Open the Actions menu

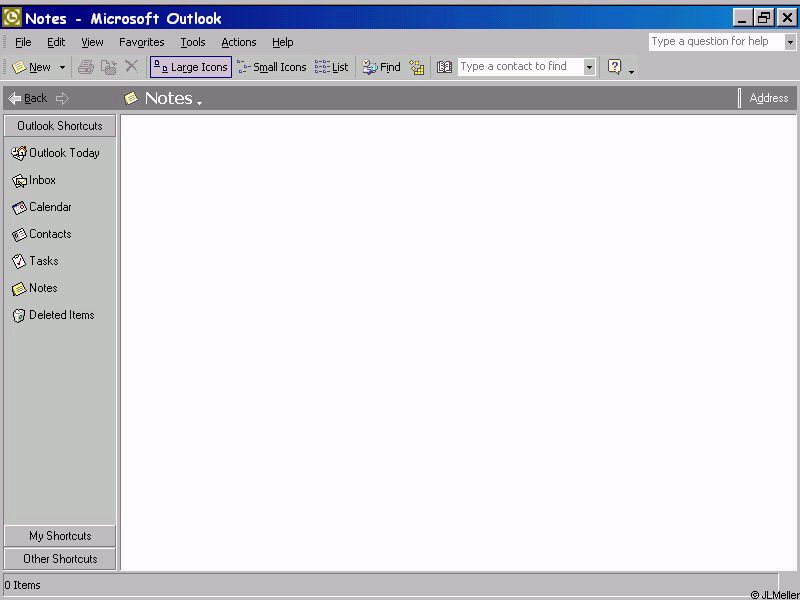(239, 42)
